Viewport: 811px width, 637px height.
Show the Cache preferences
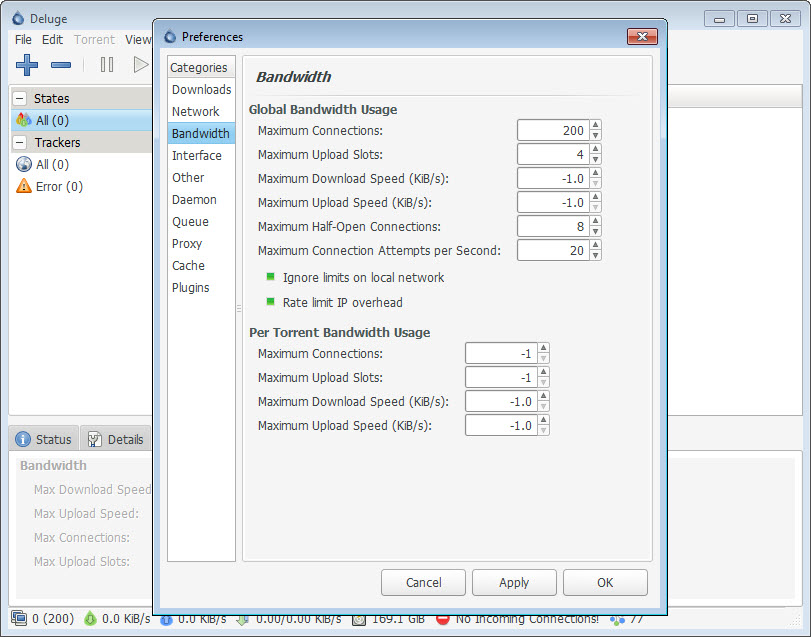[x=201, y=265]
